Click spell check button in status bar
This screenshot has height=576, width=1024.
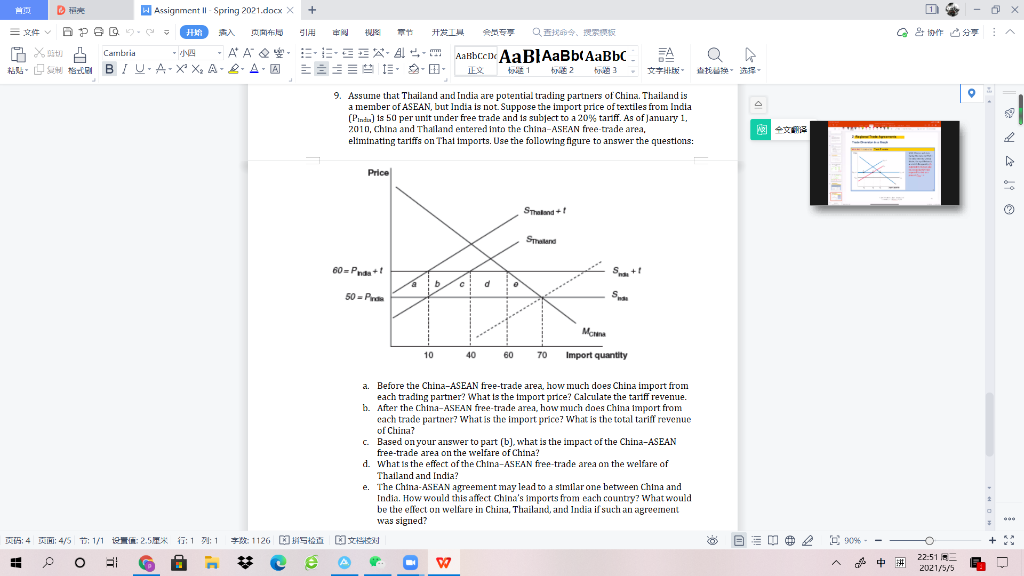[302, 540]
